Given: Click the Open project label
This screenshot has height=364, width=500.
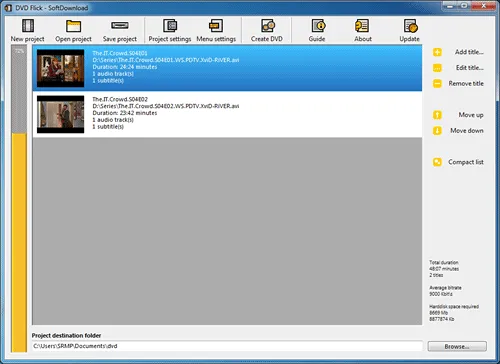Looking at the screenshot, I should (x=73, y=39).
